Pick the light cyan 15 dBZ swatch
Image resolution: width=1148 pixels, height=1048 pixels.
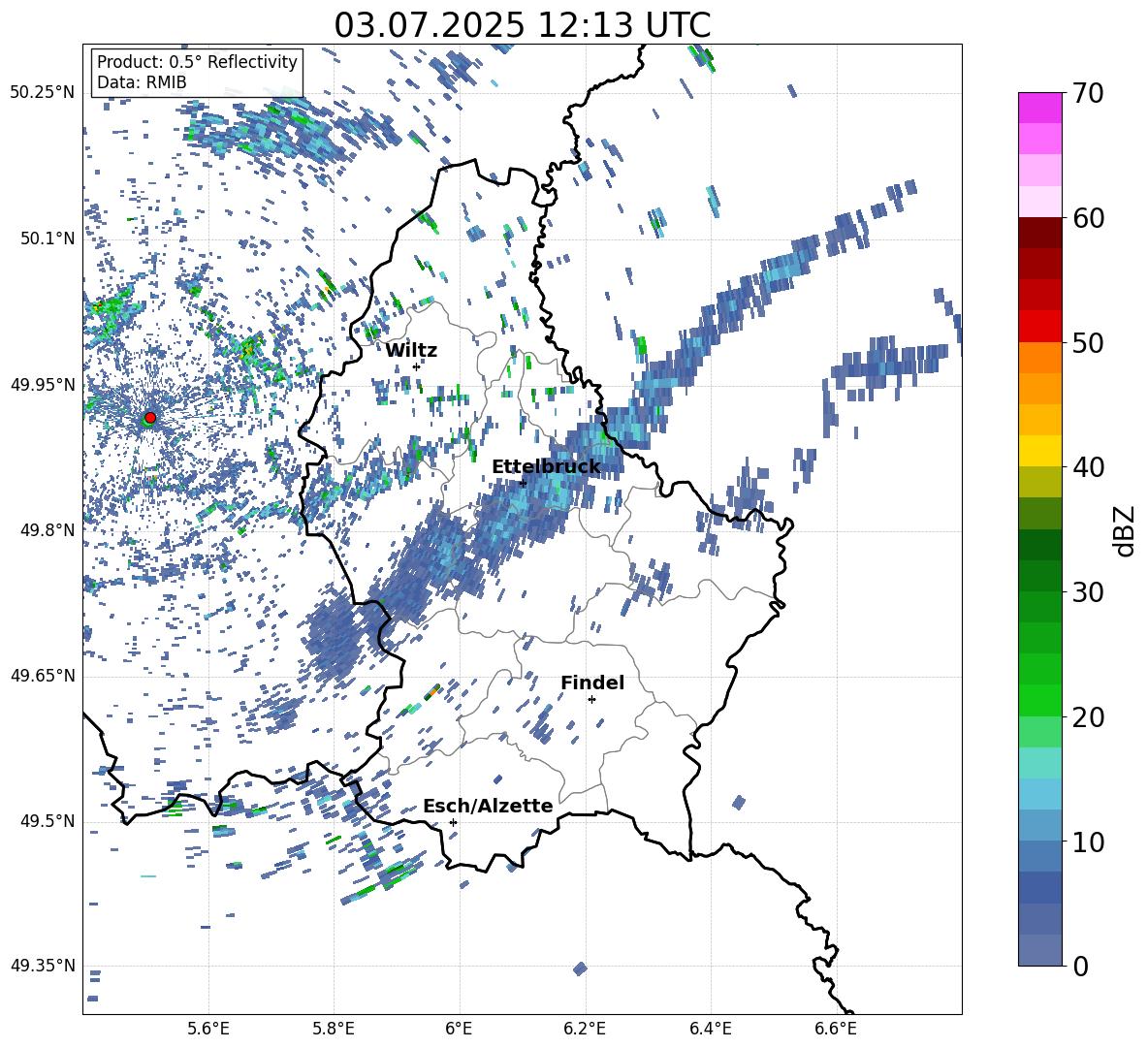[x=1039, y=763]
